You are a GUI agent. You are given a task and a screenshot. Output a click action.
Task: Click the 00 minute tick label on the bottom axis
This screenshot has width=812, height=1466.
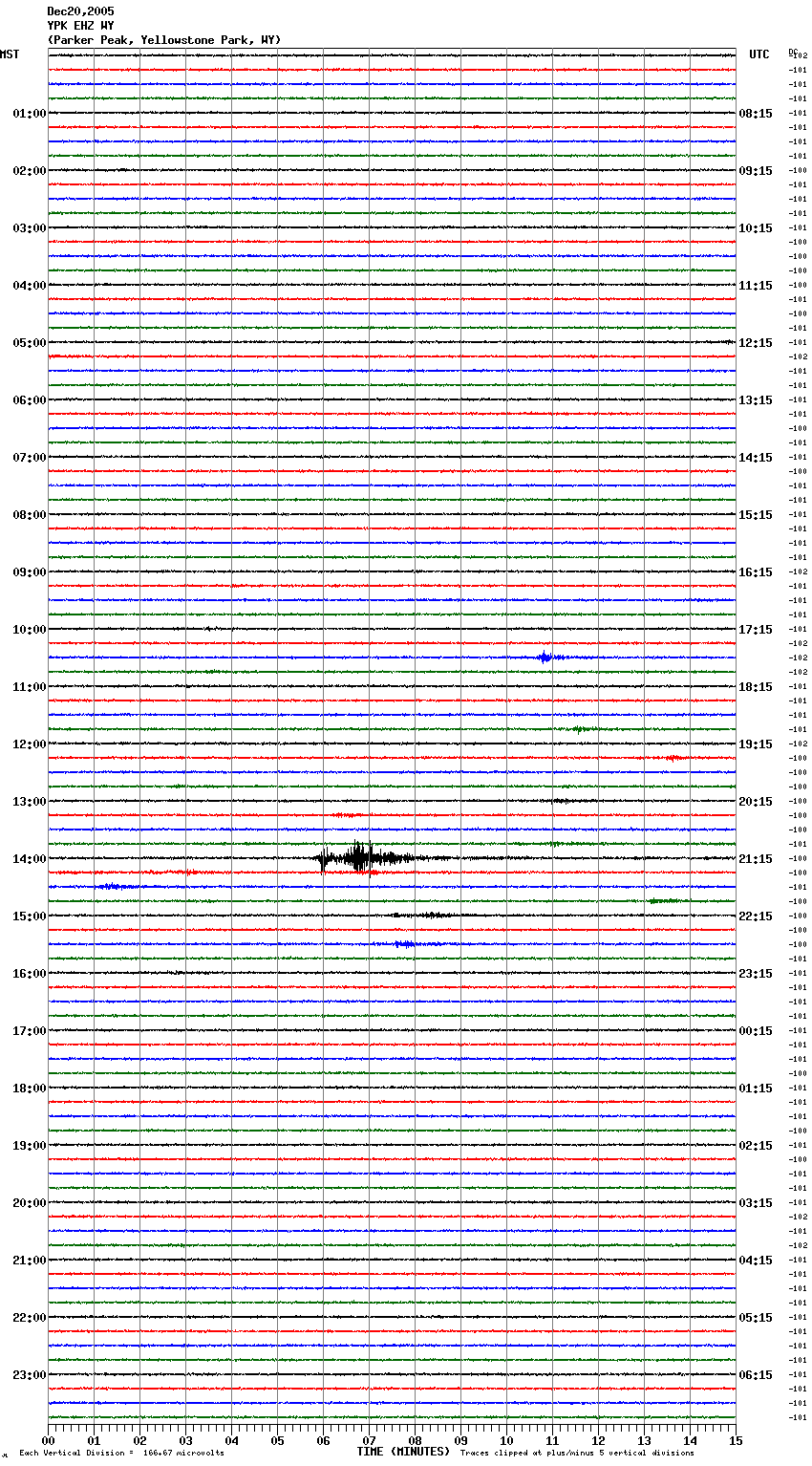(49, 1440)
